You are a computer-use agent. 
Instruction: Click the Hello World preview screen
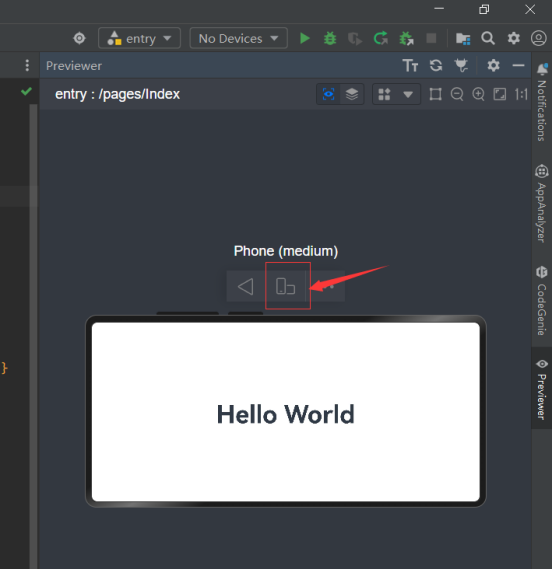point(286,412)
